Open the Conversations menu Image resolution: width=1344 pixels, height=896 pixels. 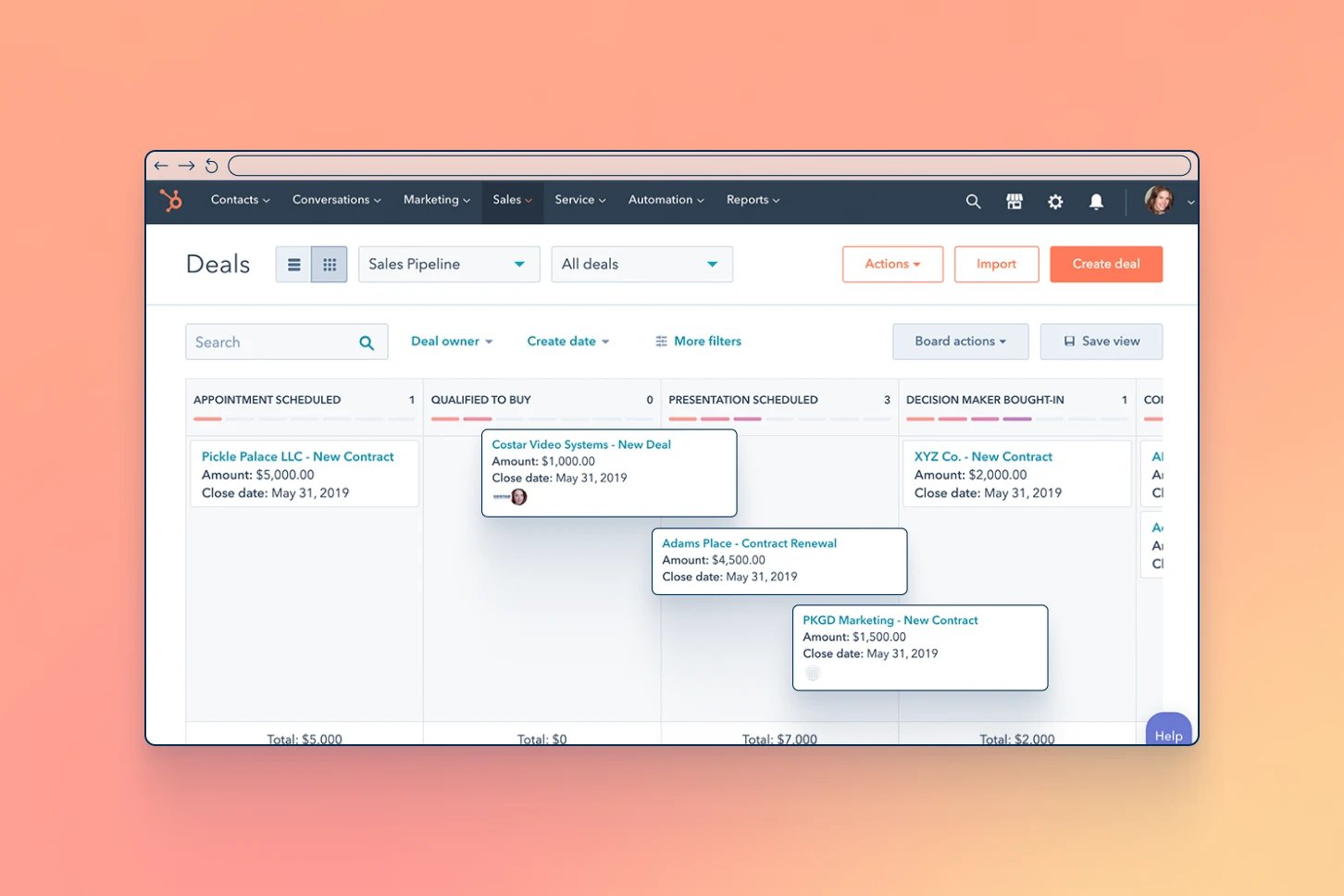pyautogui.click(x=337, y=200)
